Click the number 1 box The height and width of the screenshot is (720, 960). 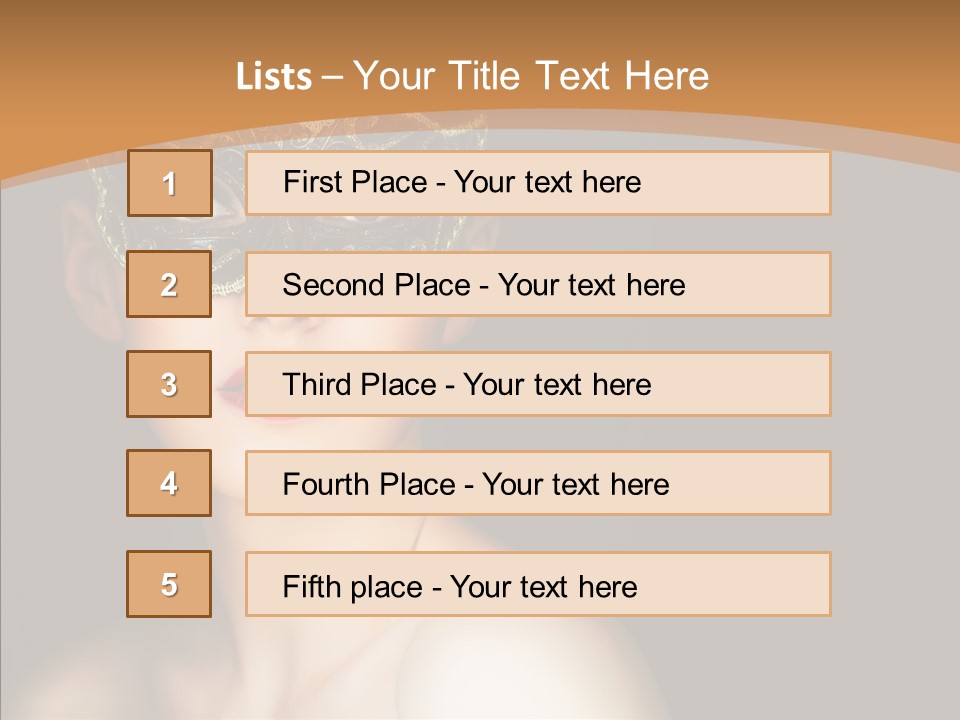[169, 183]
